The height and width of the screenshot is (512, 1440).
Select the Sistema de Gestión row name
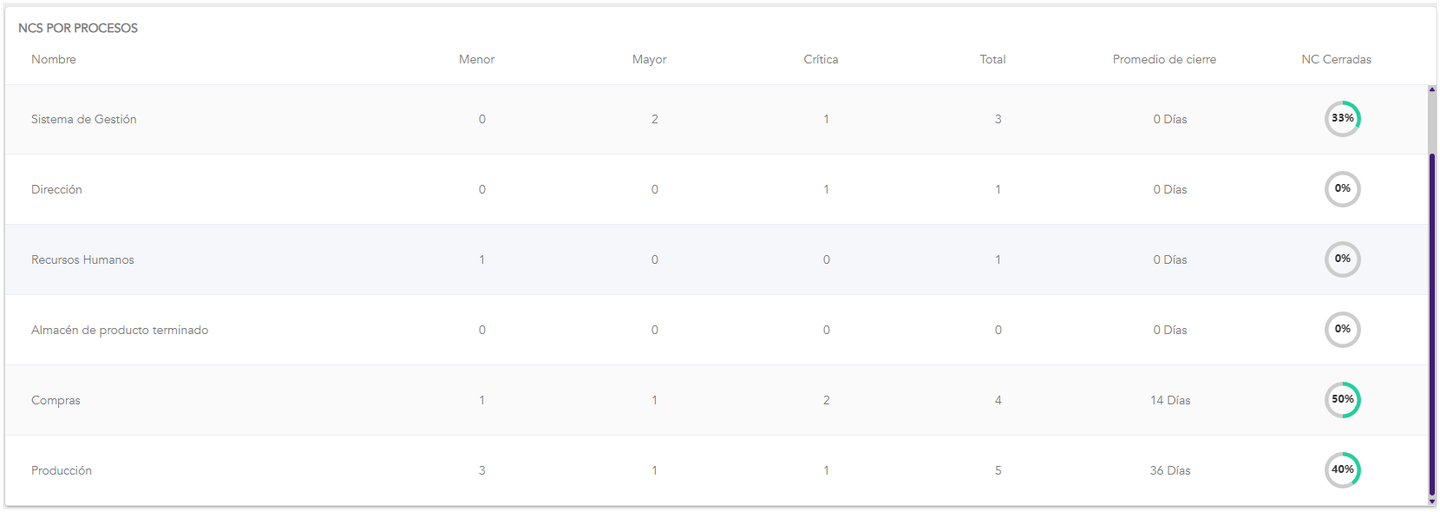coord(84,119)
